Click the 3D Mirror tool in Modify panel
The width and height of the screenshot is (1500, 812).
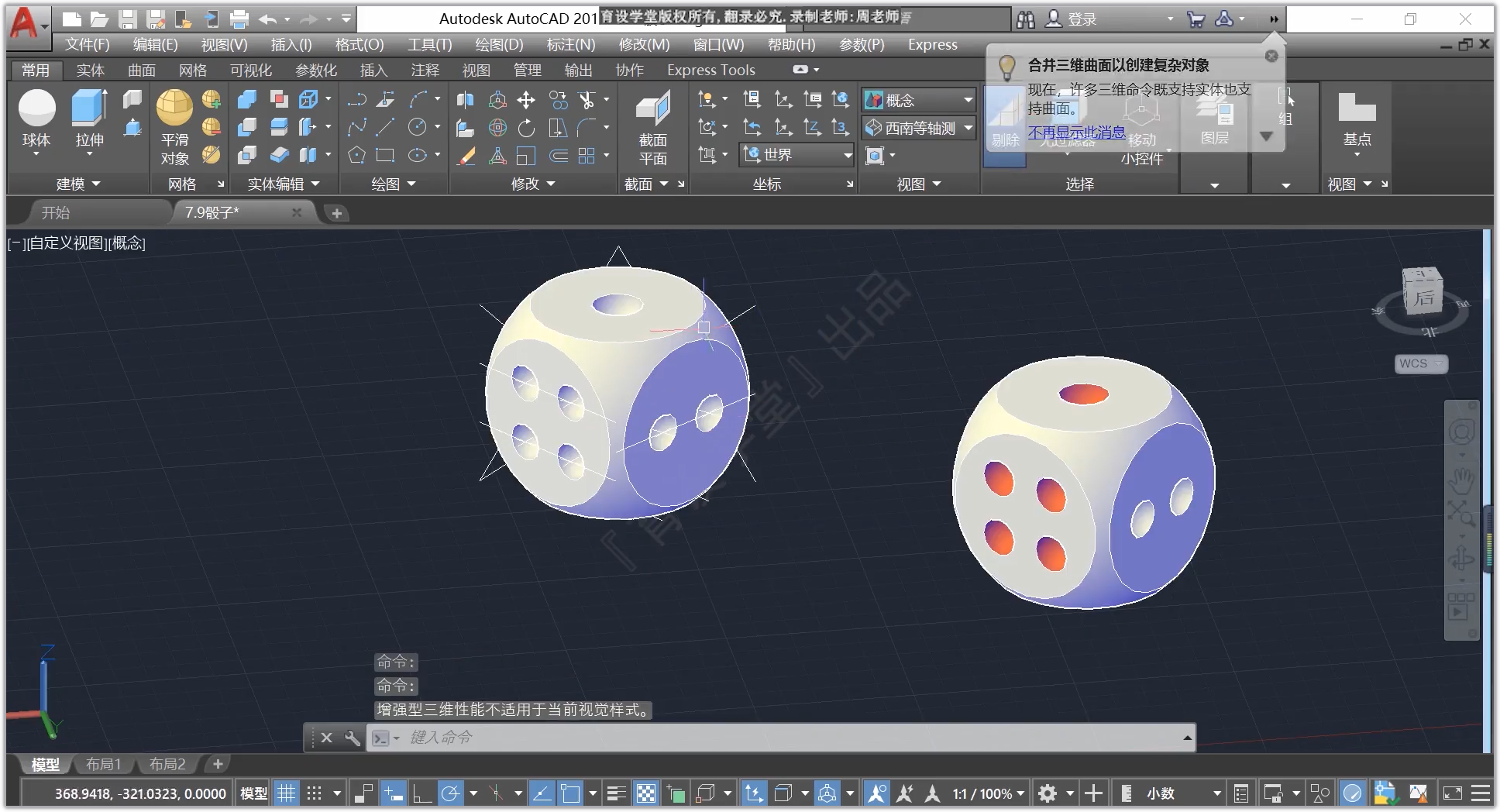point(466,99)
